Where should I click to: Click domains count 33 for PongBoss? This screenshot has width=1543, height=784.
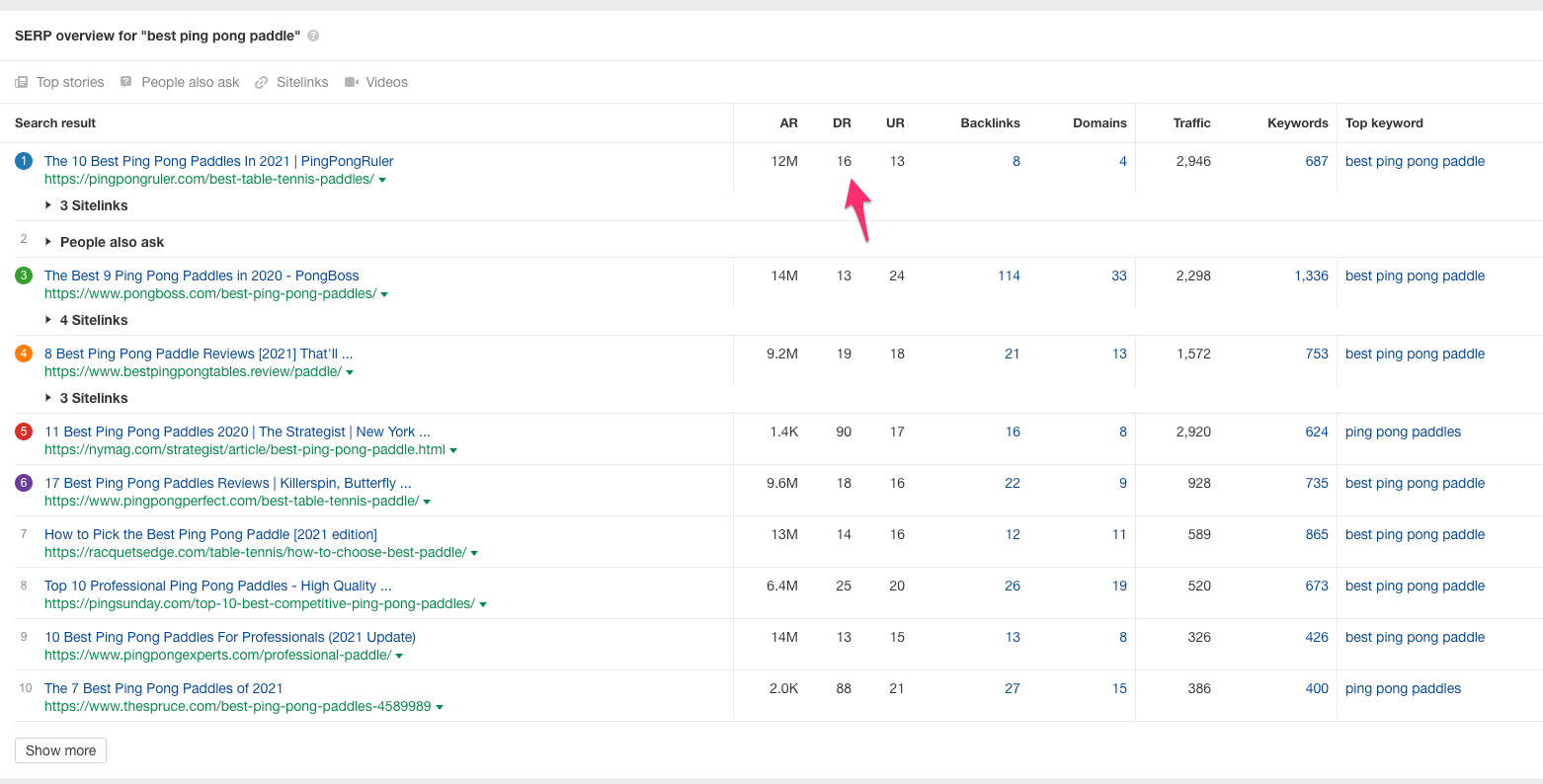coord(1119,275)
